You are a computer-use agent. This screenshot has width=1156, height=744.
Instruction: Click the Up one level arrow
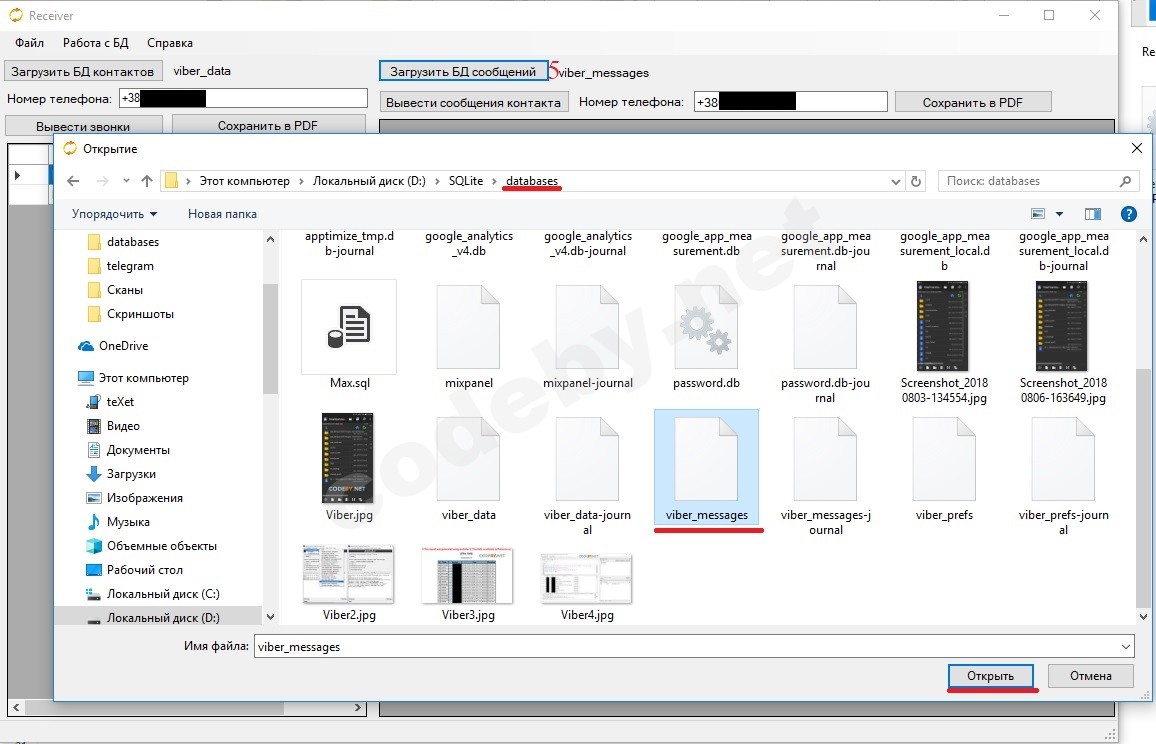tap(147, 181)
